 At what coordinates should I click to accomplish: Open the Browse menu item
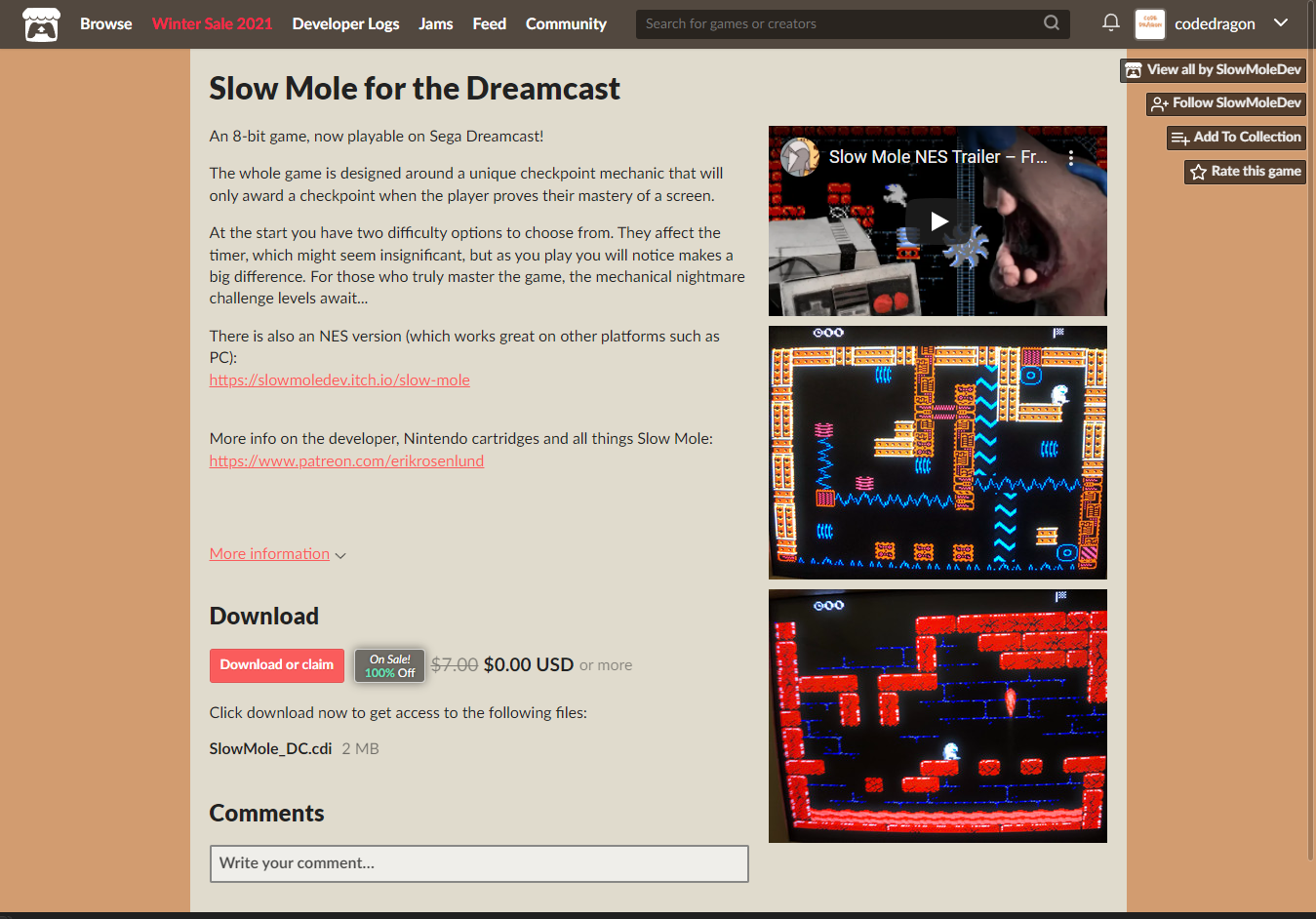point(105,23)
